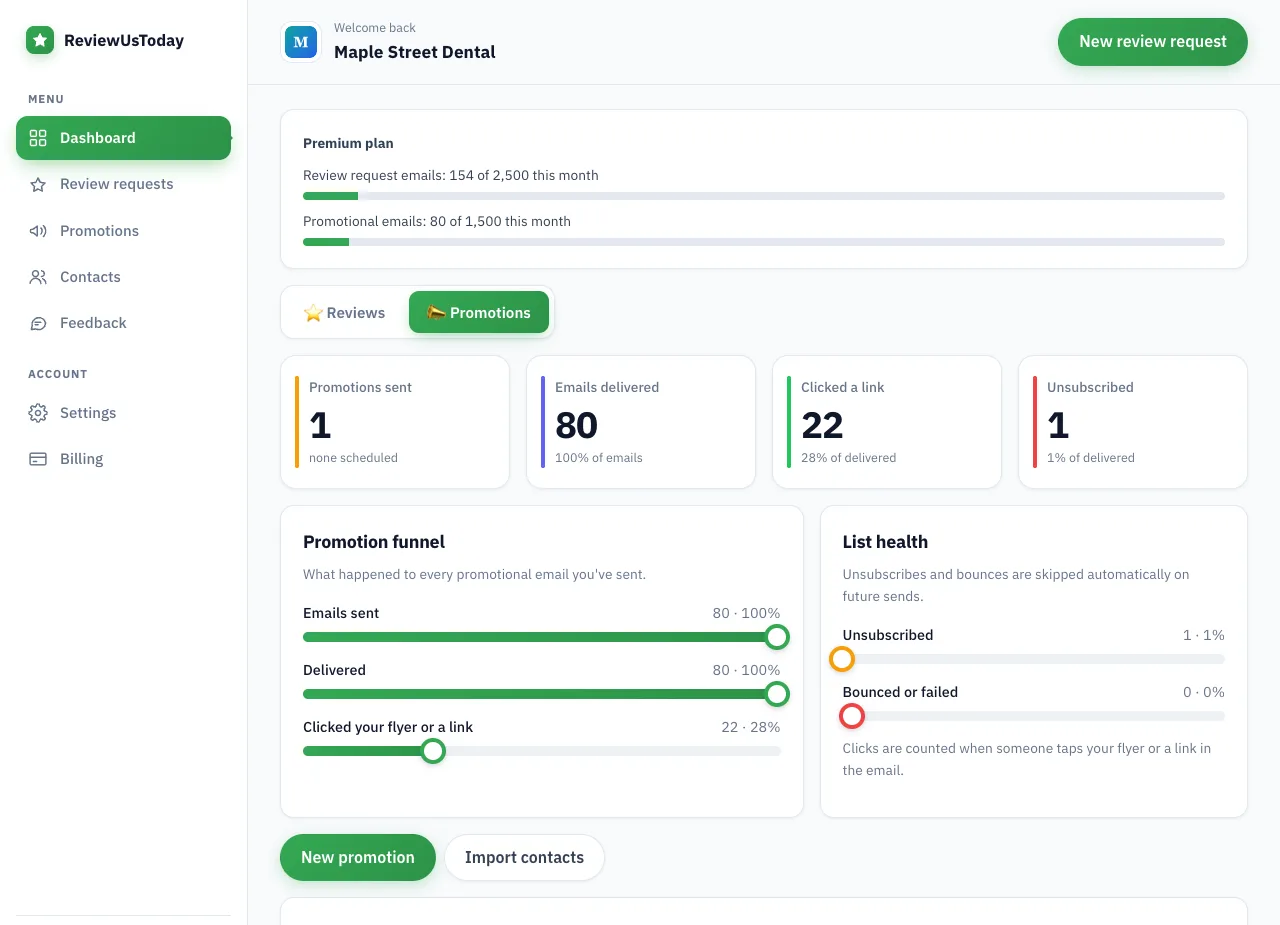1280x925 pixels.
Task: Click the red Bounced or failed handle
Action: click(852, 716)
